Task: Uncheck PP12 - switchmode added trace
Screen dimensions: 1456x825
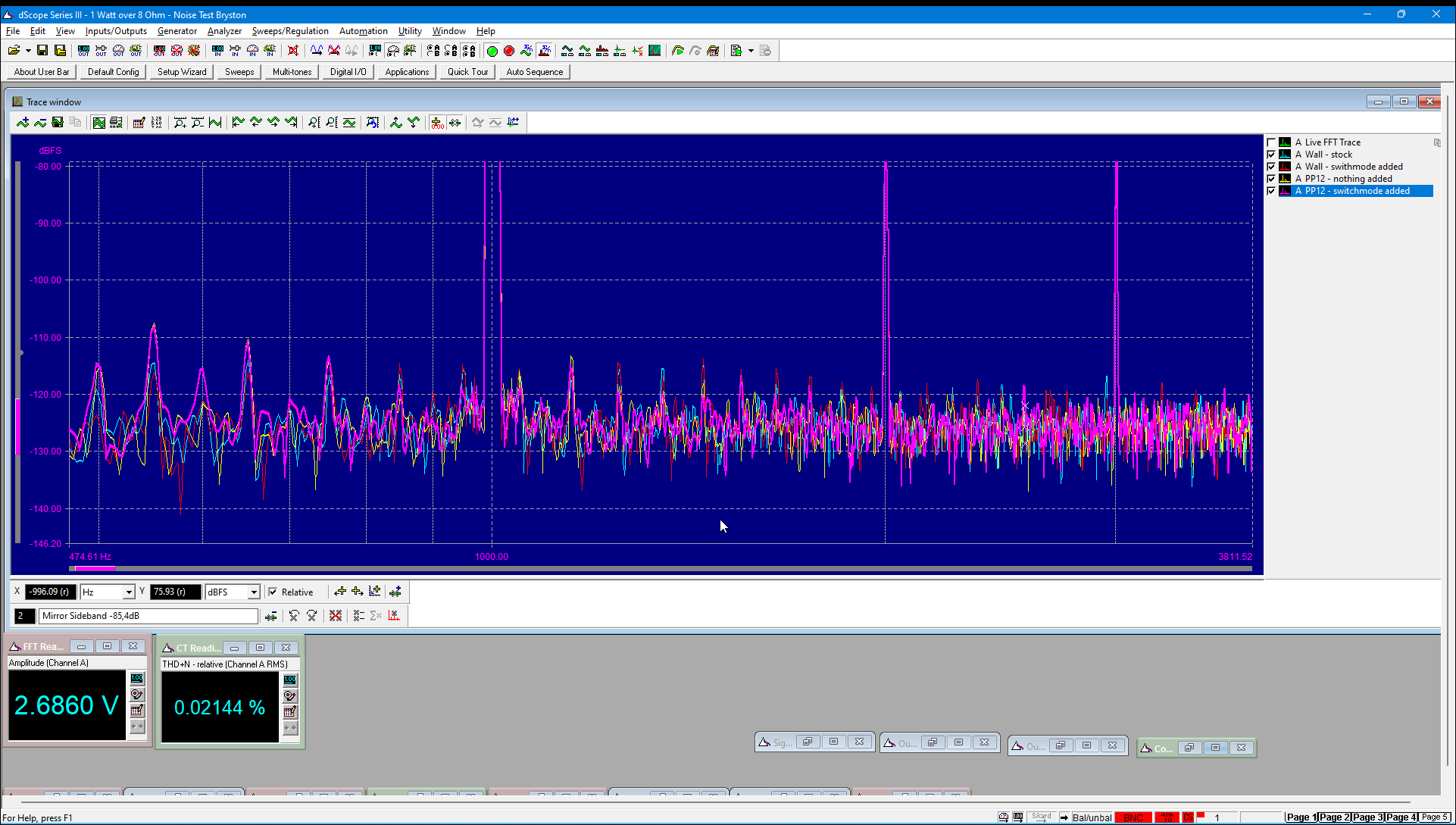Action: (x=1271, y=191)
